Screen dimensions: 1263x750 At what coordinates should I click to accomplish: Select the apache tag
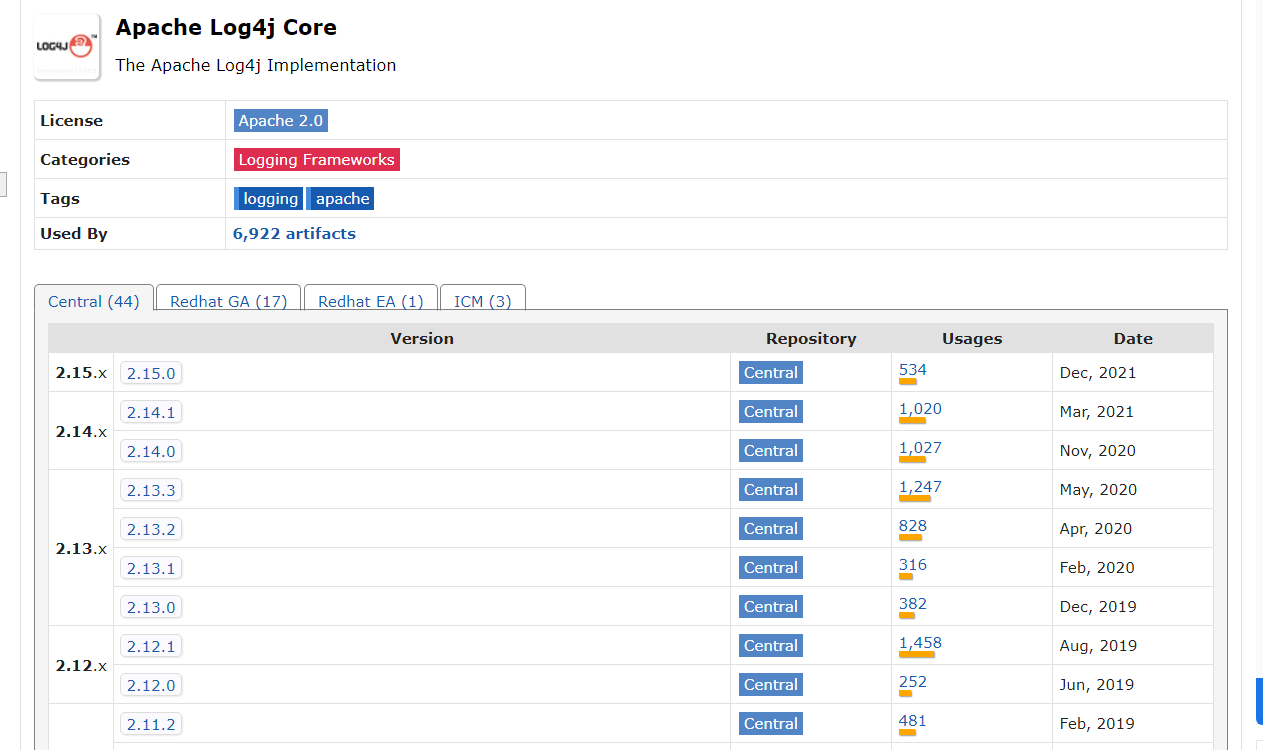click(341, 199)
